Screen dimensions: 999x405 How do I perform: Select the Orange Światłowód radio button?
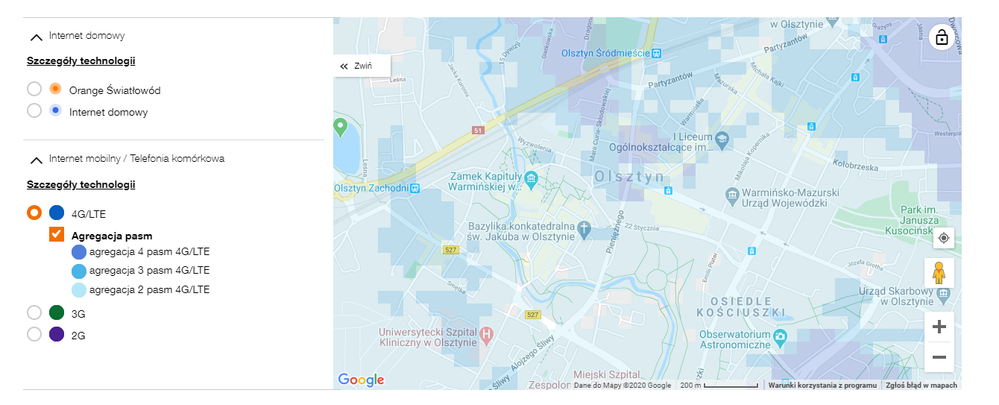pyautogui.click(x=34, y=90)
